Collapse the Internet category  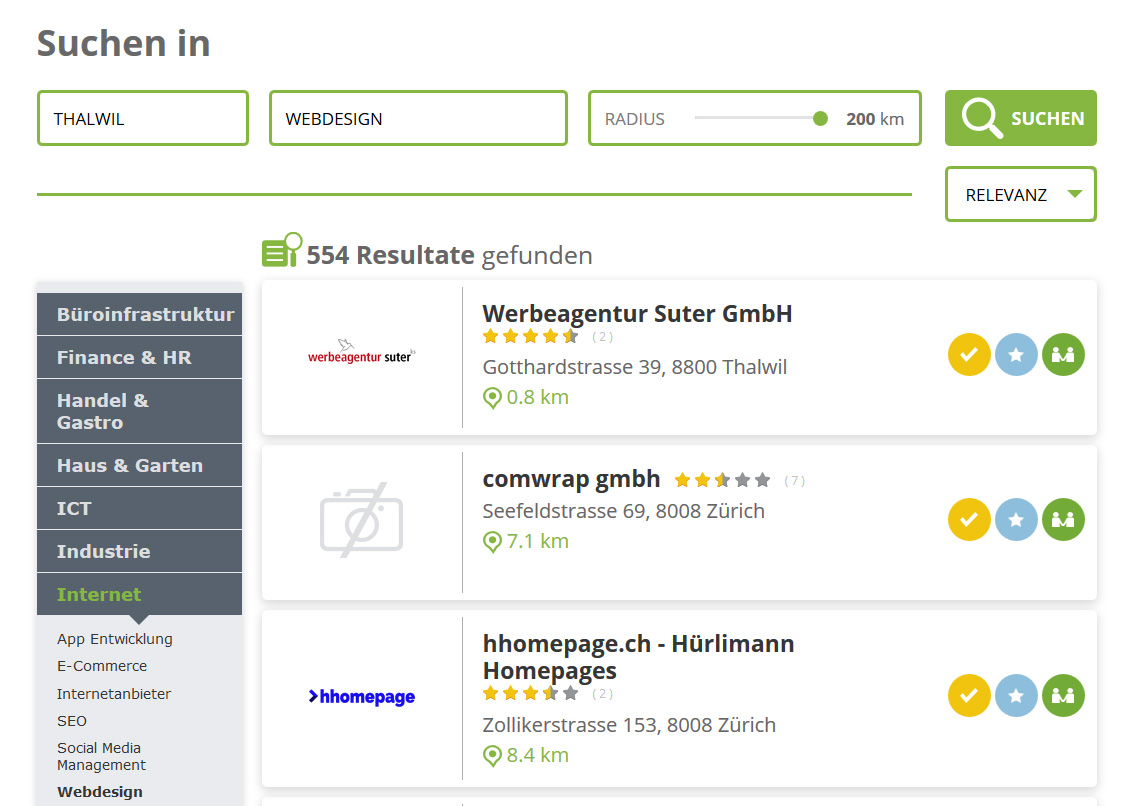tap(140, 595)
